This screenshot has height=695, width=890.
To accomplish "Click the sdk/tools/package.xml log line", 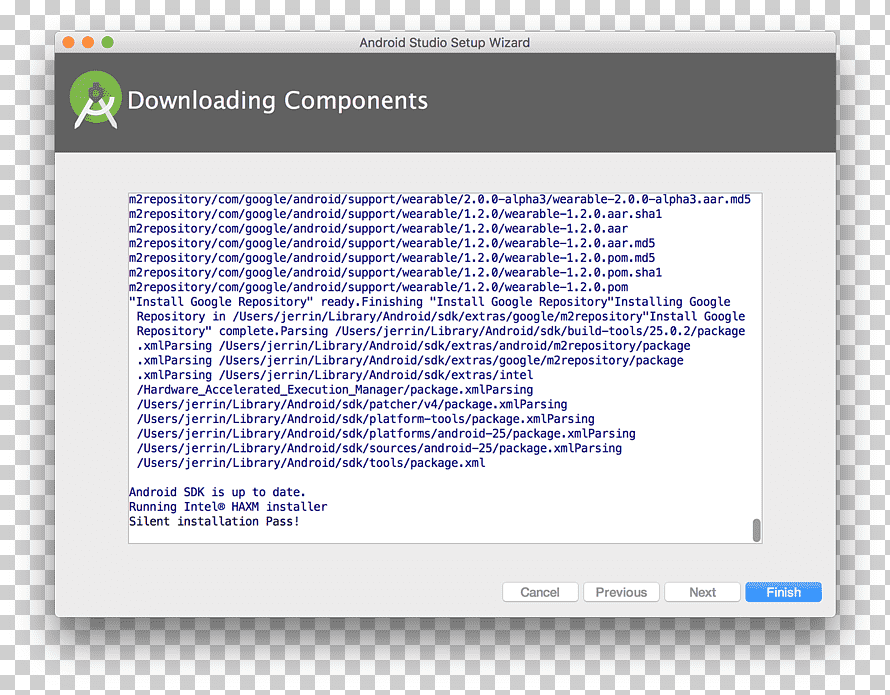I will 311,463.
